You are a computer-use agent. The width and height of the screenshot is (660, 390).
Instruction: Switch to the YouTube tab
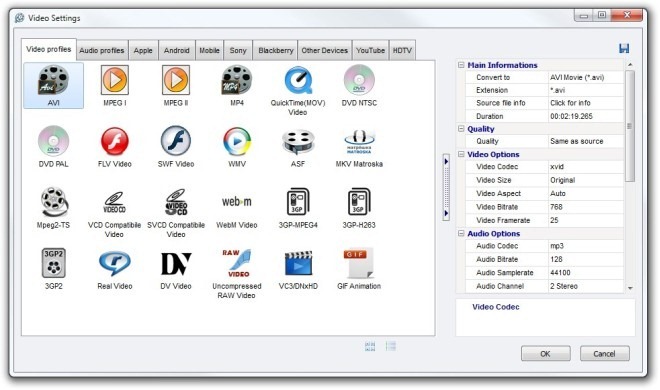(370, 50)
